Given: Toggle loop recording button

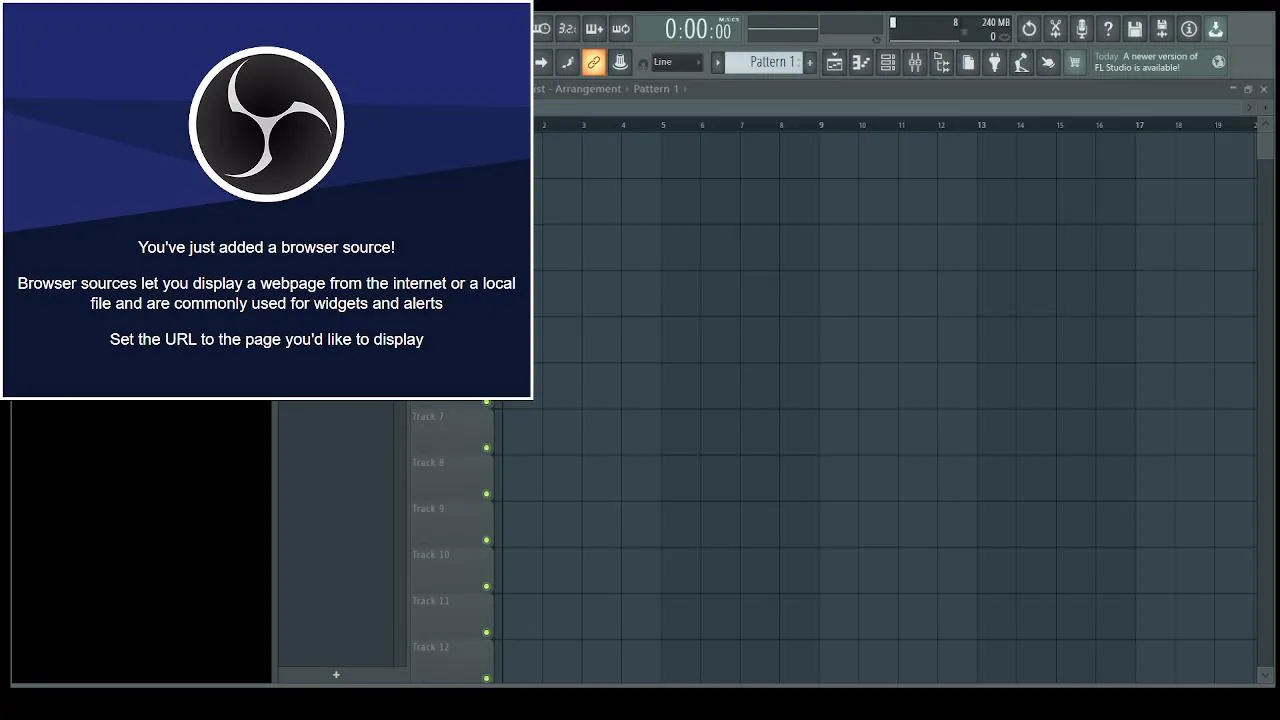Looking at the screenshot, I should click(621, 29).
